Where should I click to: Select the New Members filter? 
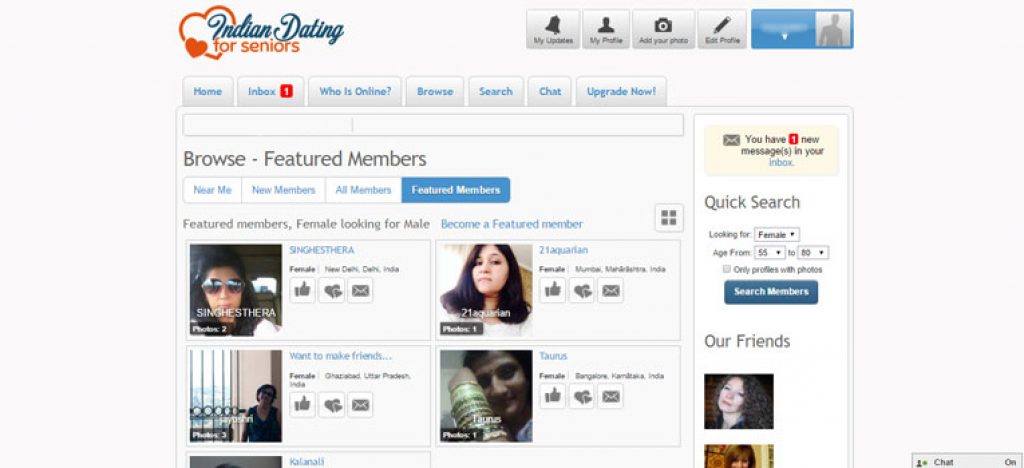[x=283, y=190]
